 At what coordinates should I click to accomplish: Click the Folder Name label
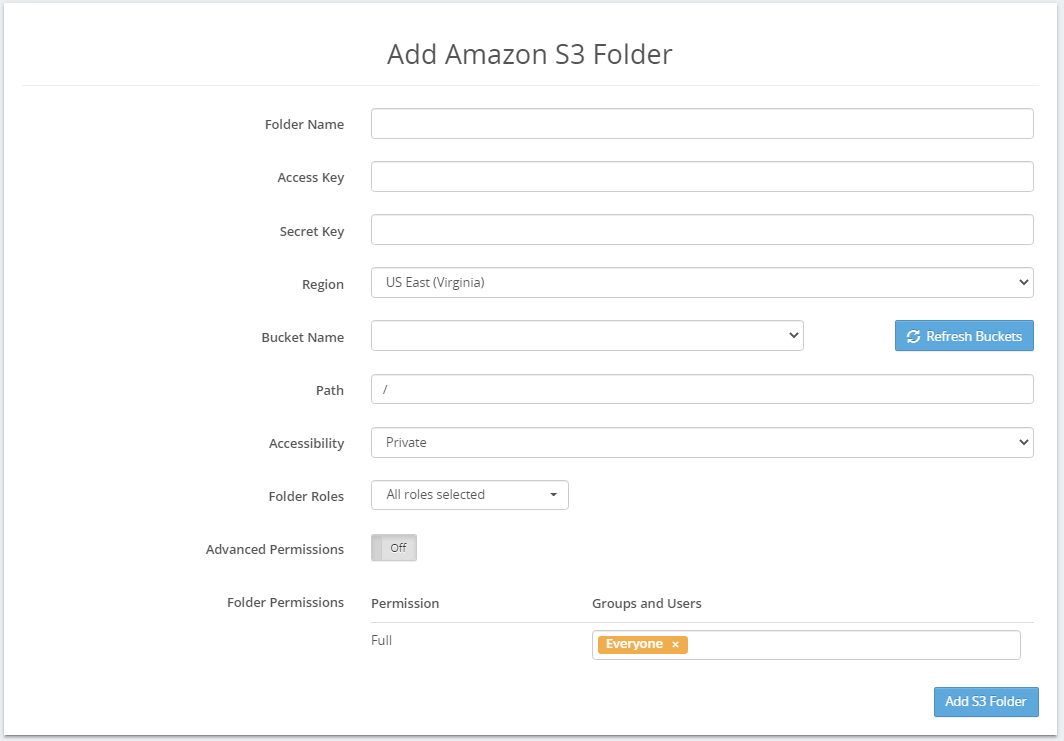[304, 124]
